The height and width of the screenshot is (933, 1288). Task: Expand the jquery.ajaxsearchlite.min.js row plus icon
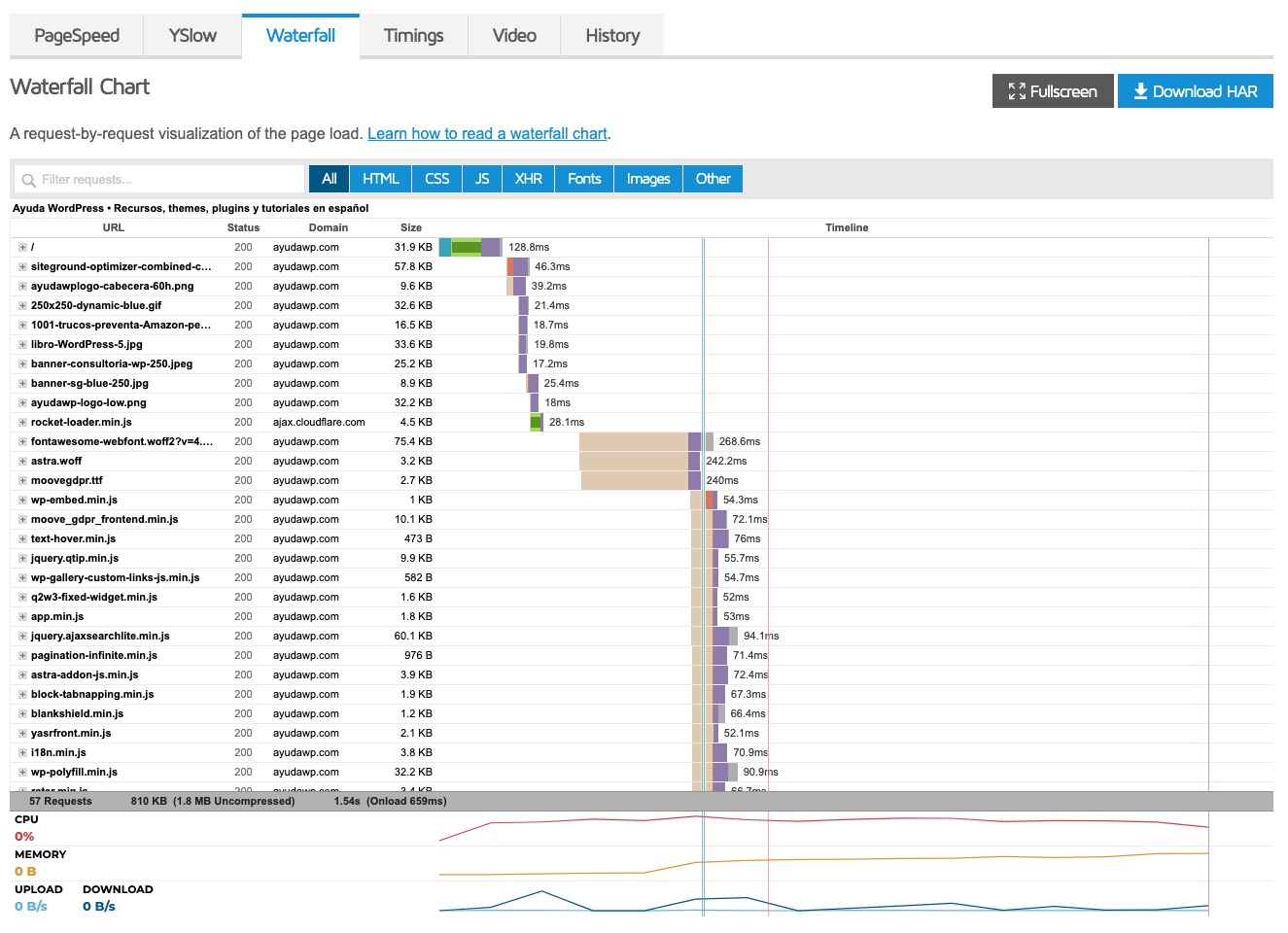point(22,637)
